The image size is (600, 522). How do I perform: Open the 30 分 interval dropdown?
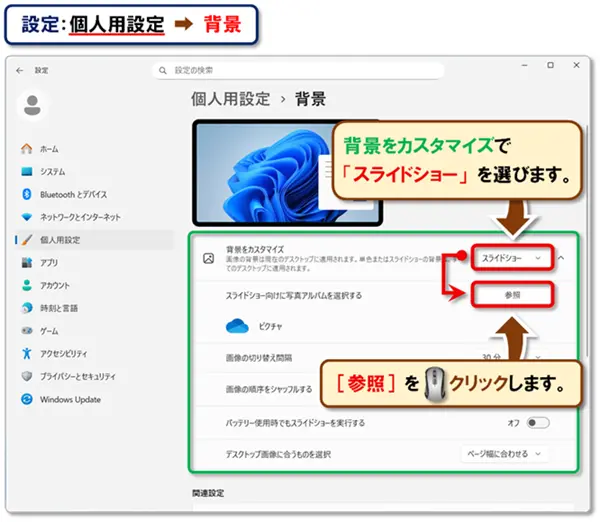(x=511, y=357)
